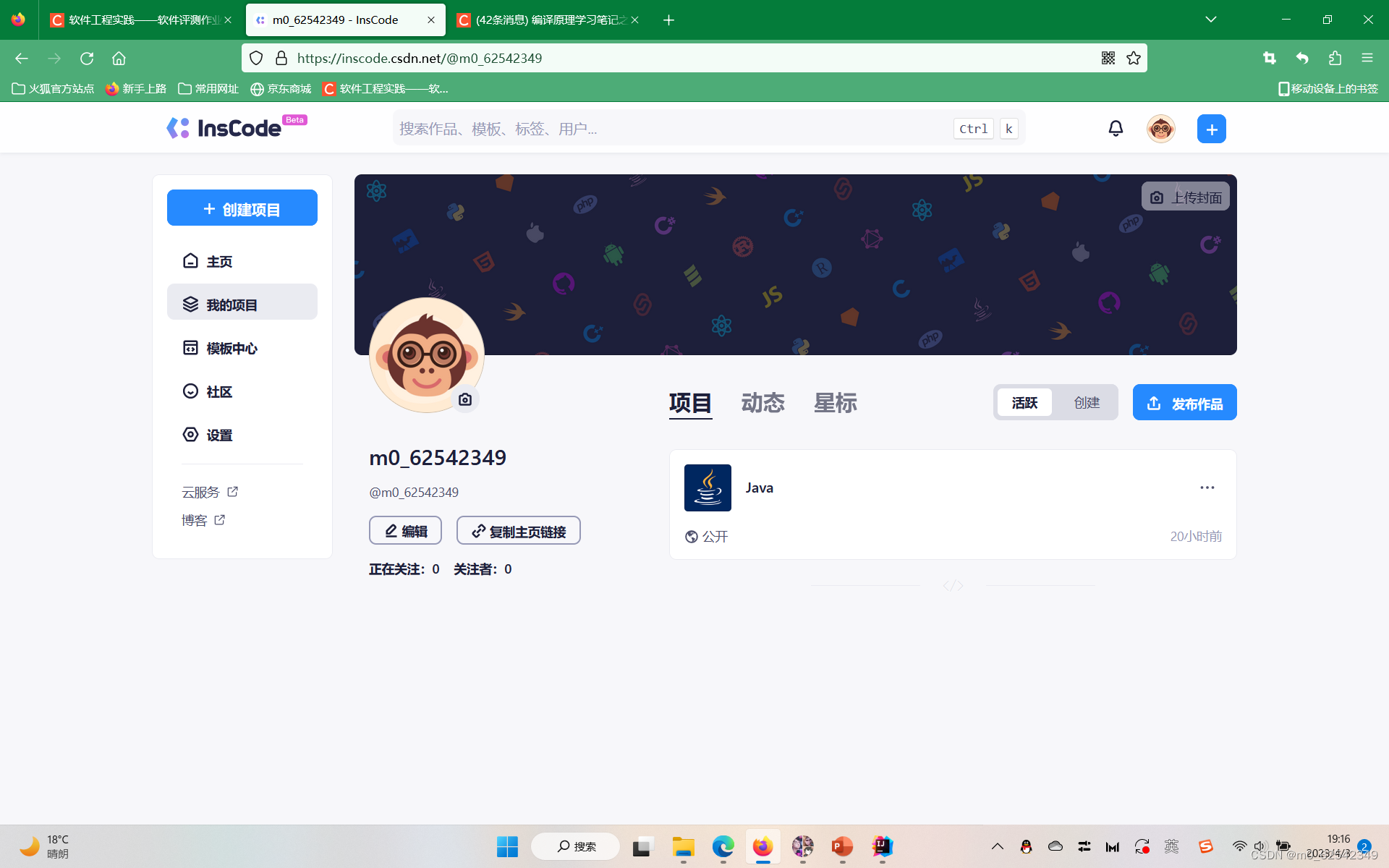Click the InsCode logo
Screen dimensions: 1389x868
[x=224, y=128]
